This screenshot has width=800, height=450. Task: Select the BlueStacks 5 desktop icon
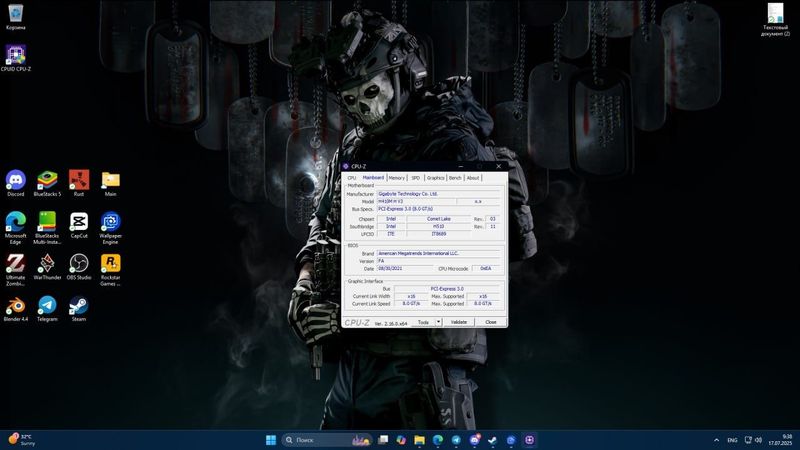coord(47,183)
